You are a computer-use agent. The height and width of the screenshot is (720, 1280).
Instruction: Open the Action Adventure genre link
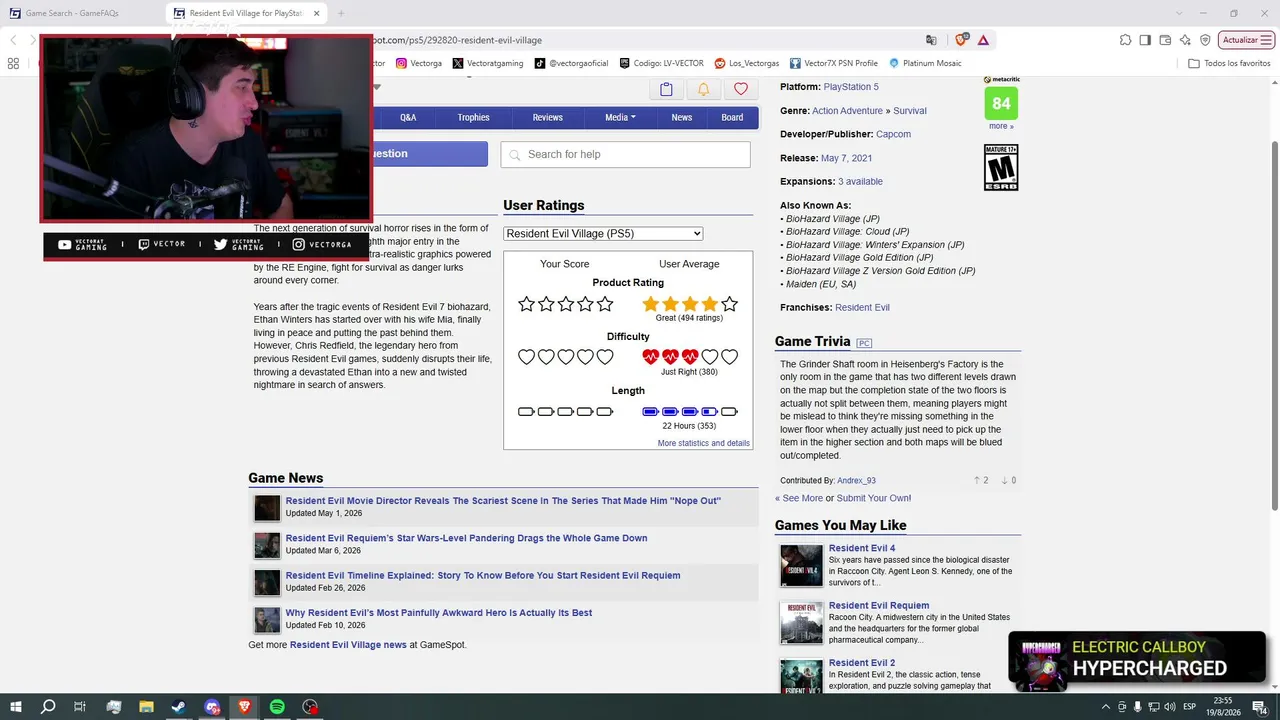847,111
